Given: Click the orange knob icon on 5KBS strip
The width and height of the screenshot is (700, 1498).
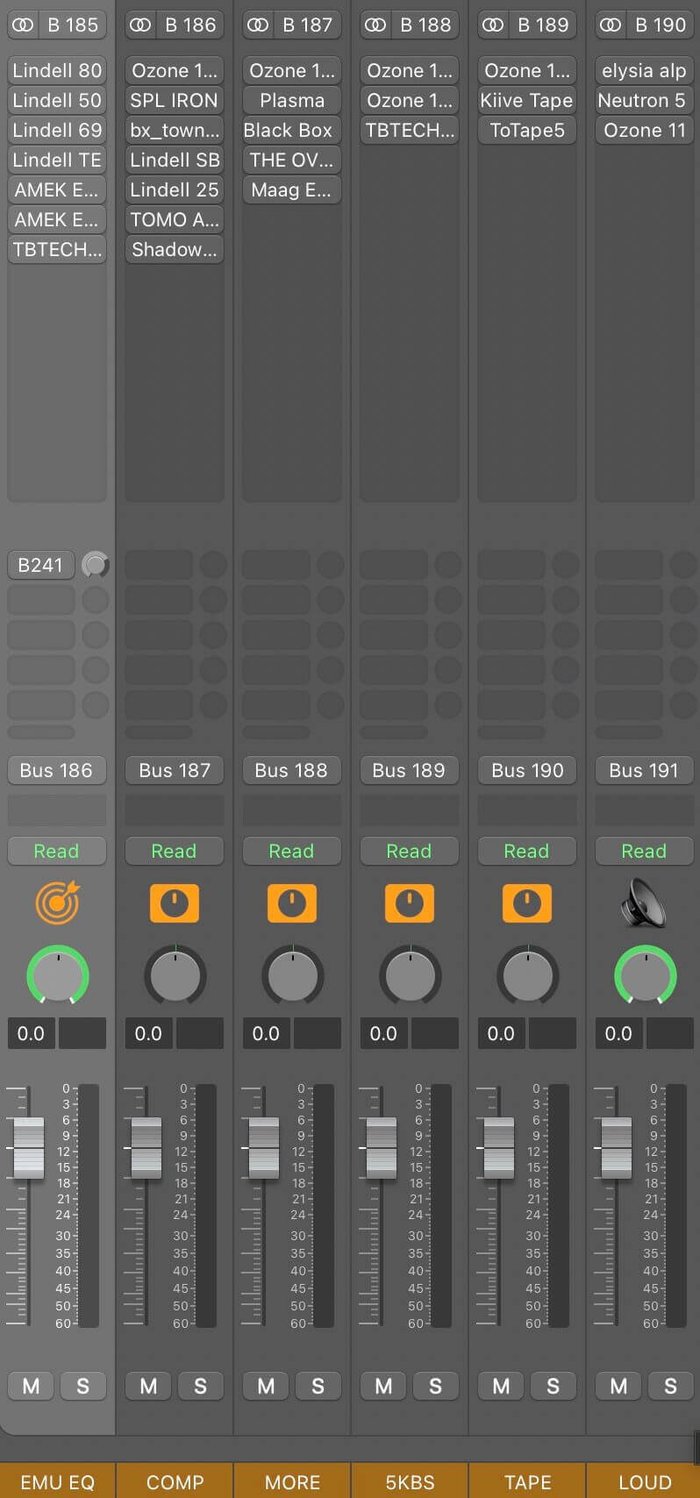Looking at the screenshot, I should [409, 903].
